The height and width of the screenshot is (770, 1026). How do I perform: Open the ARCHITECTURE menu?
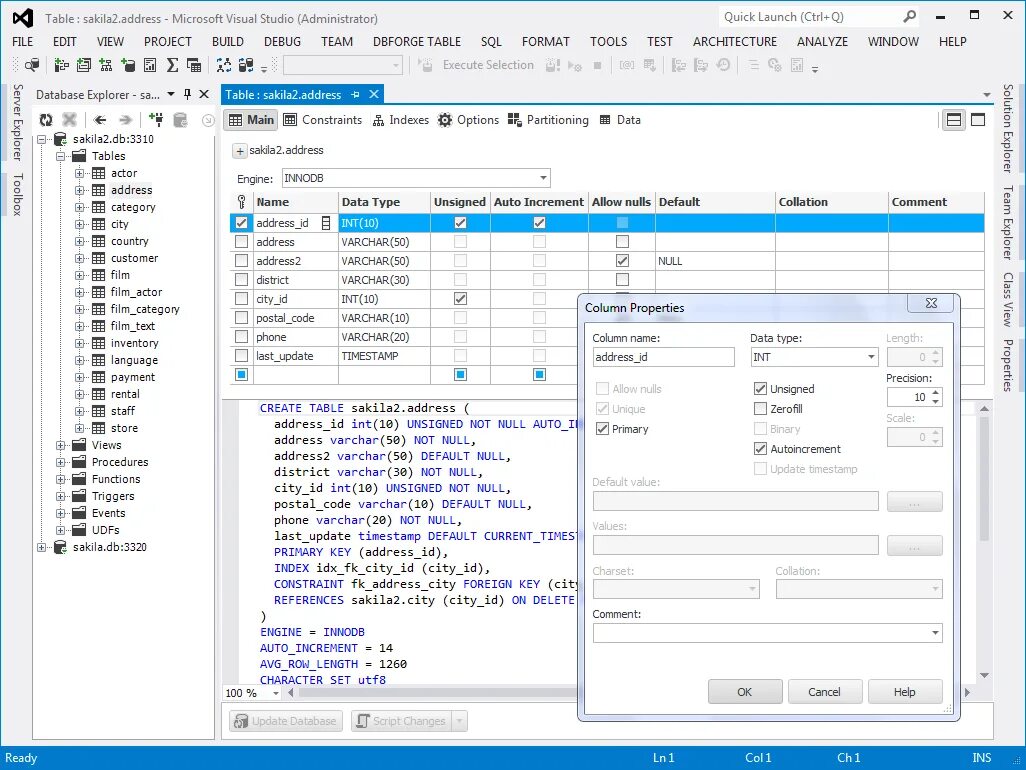735,42
